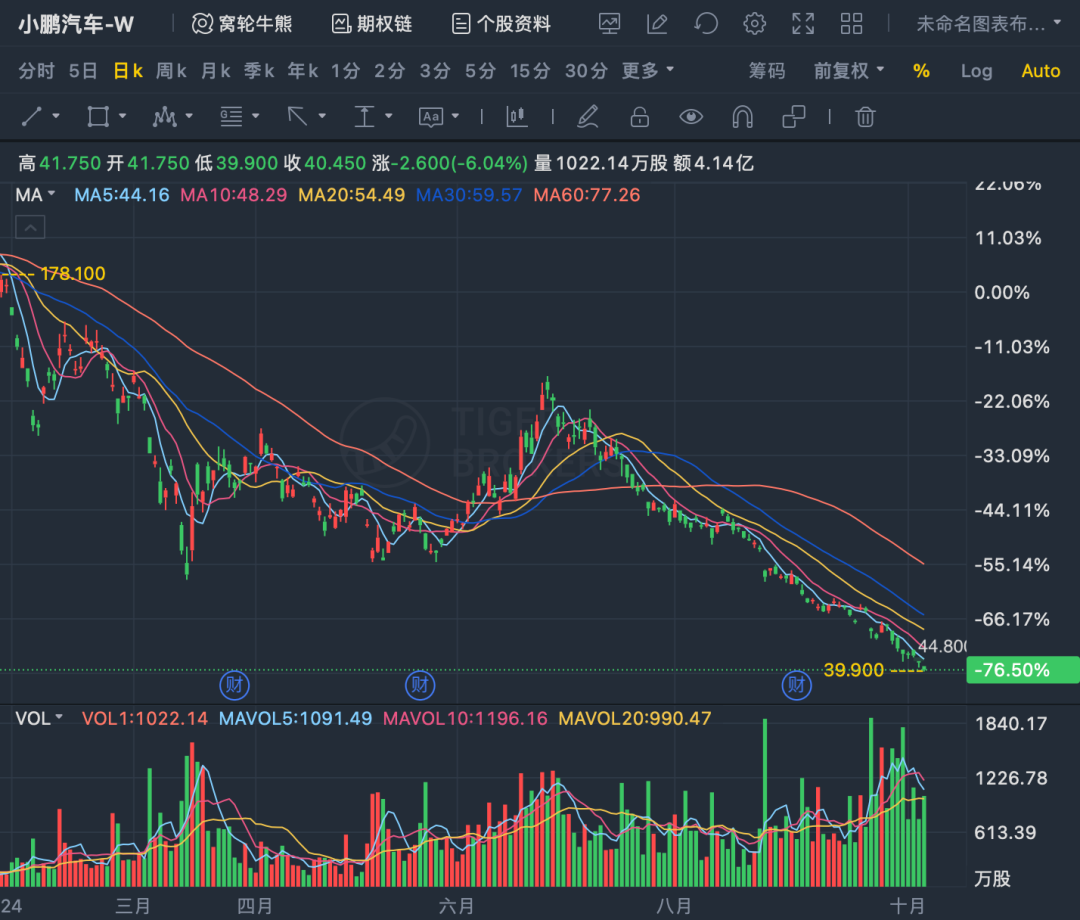Toggle the percent axis mode
The width and height of the screenshot is (1080, 920).
pyautogui.click(x=921, y=71)
